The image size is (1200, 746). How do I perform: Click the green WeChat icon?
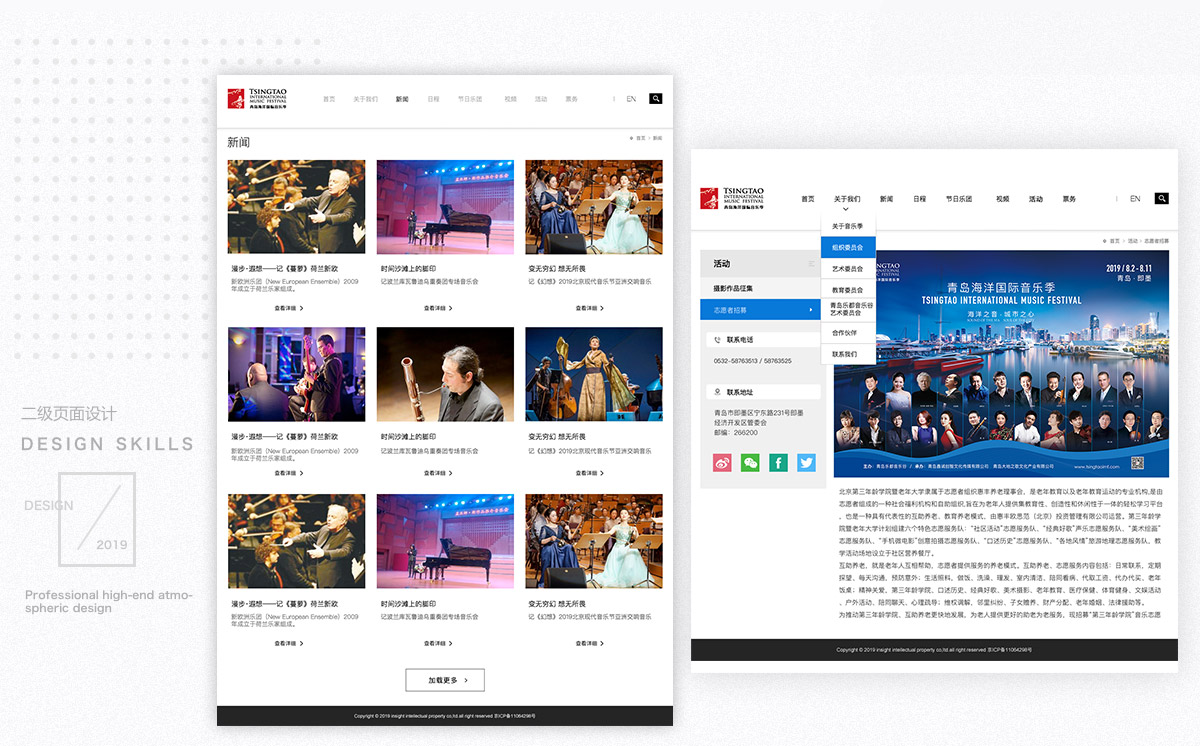tap(750, 463)
